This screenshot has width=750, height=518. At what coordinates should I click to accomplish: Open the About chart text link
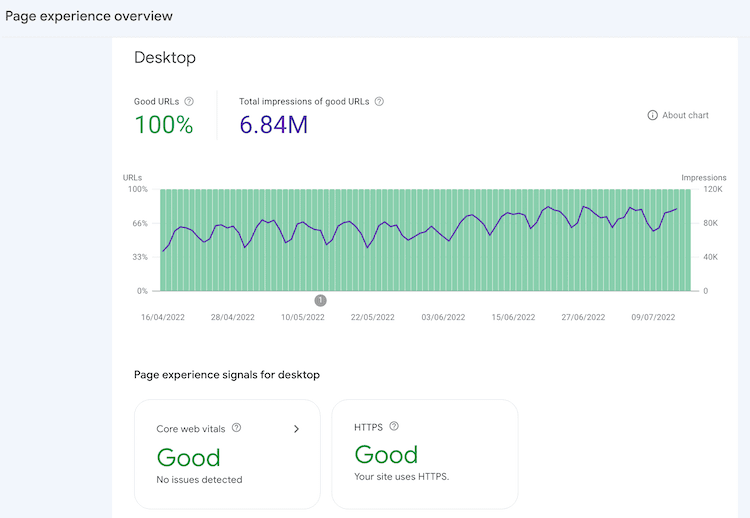click(x=685, y=115)
